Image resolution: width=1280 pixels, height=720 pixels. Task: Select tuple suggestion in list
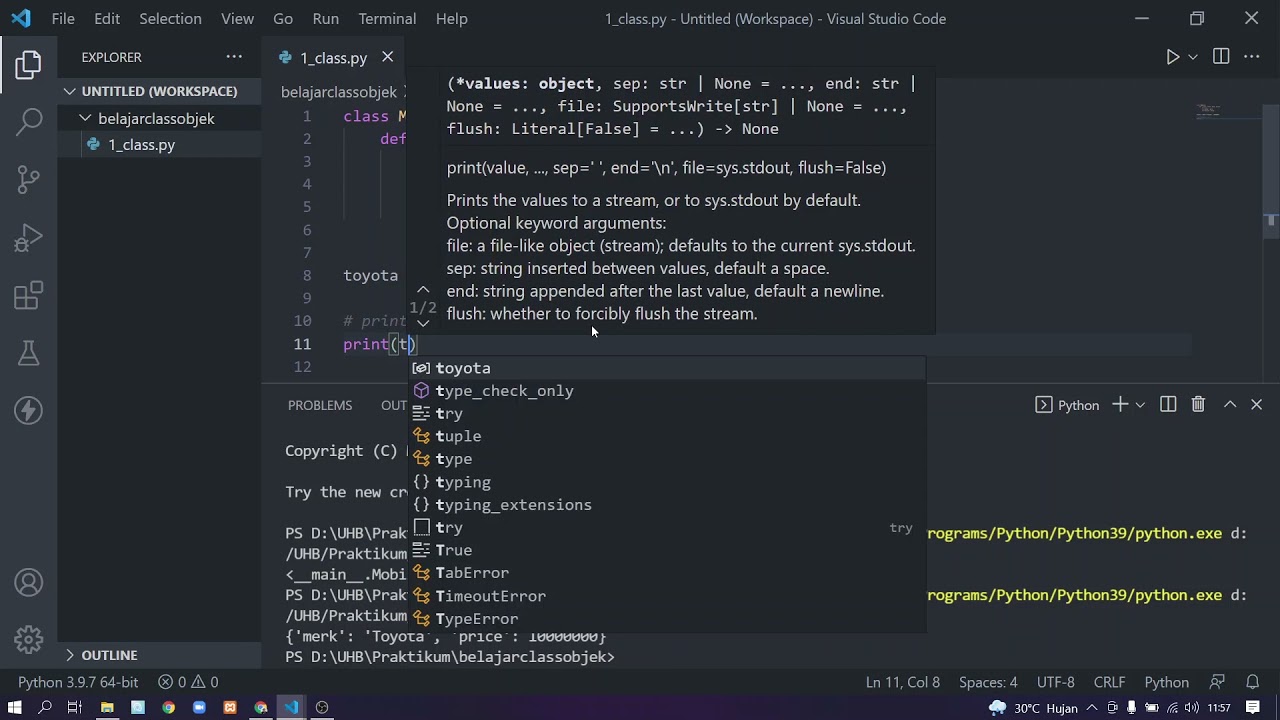click(668, 436)
